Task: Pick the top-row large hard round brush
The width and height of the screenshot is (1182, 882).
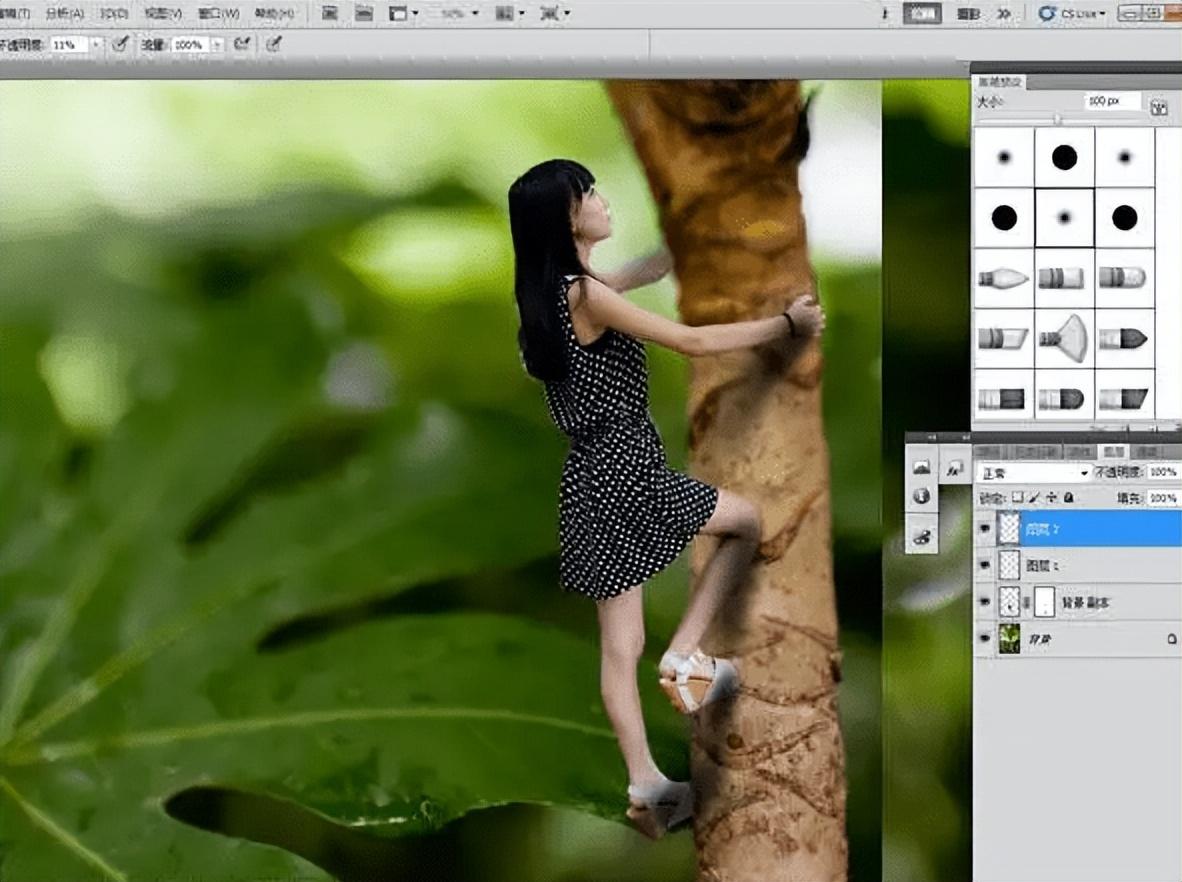Action: 1064,158
